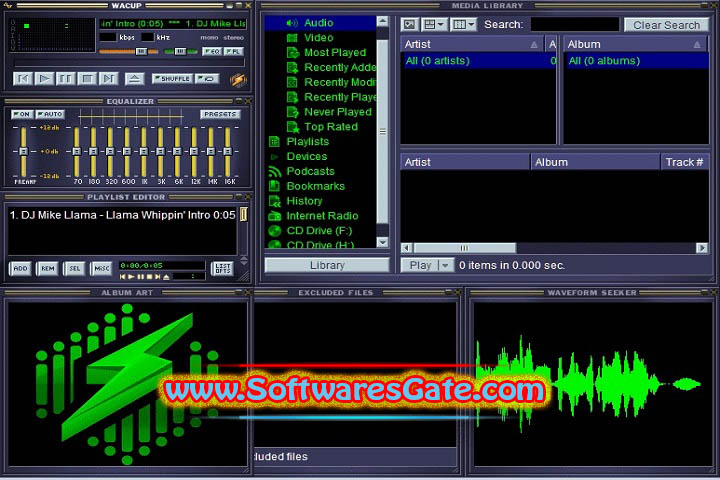Image resolution: width=720 pixels, height=480 pixels.
Task: Click the 70 Hz band slider
Action: [77, 151]
